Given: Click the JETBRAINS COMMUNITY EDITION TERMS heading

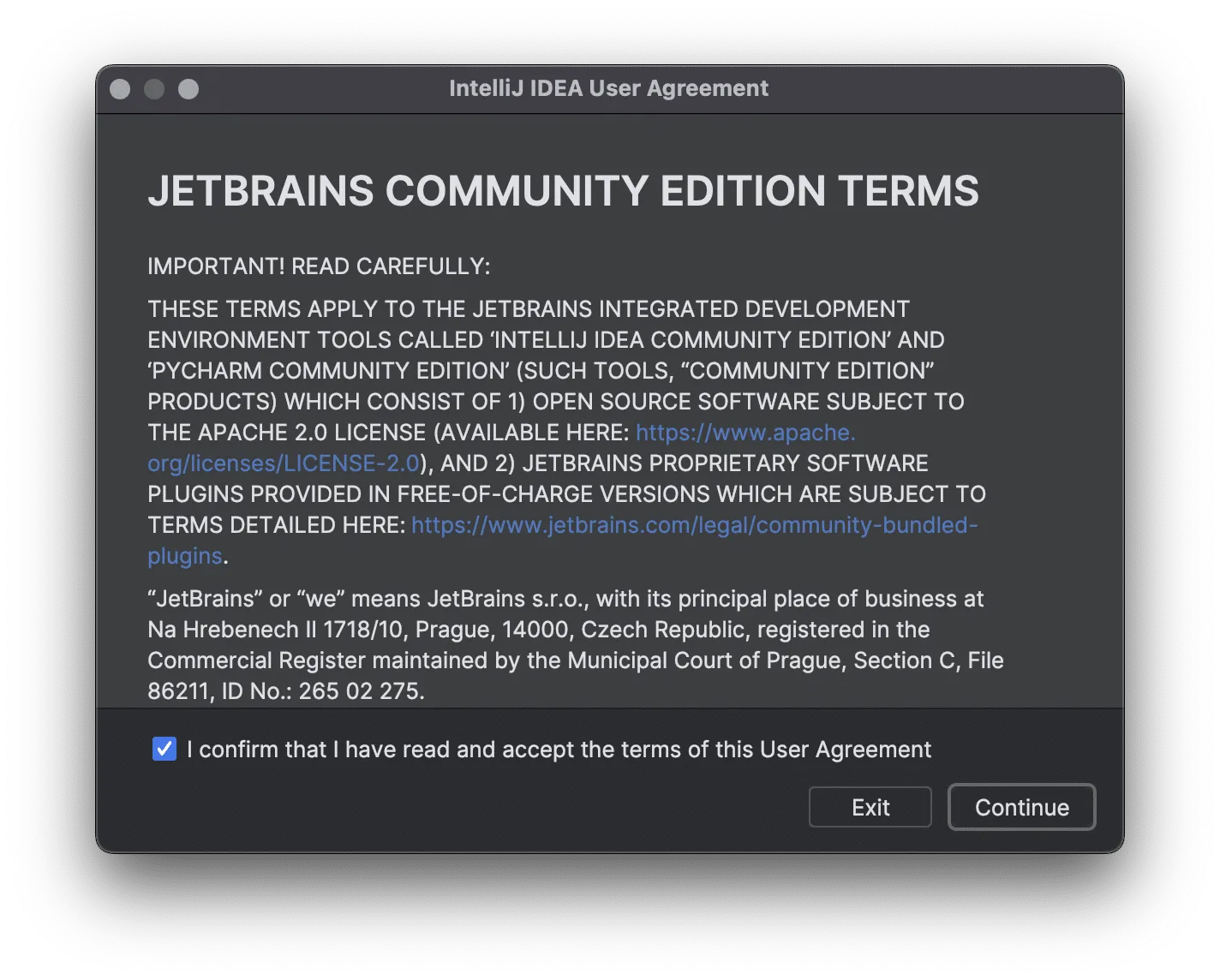Looking at the screenshot, I should [563, 191].
